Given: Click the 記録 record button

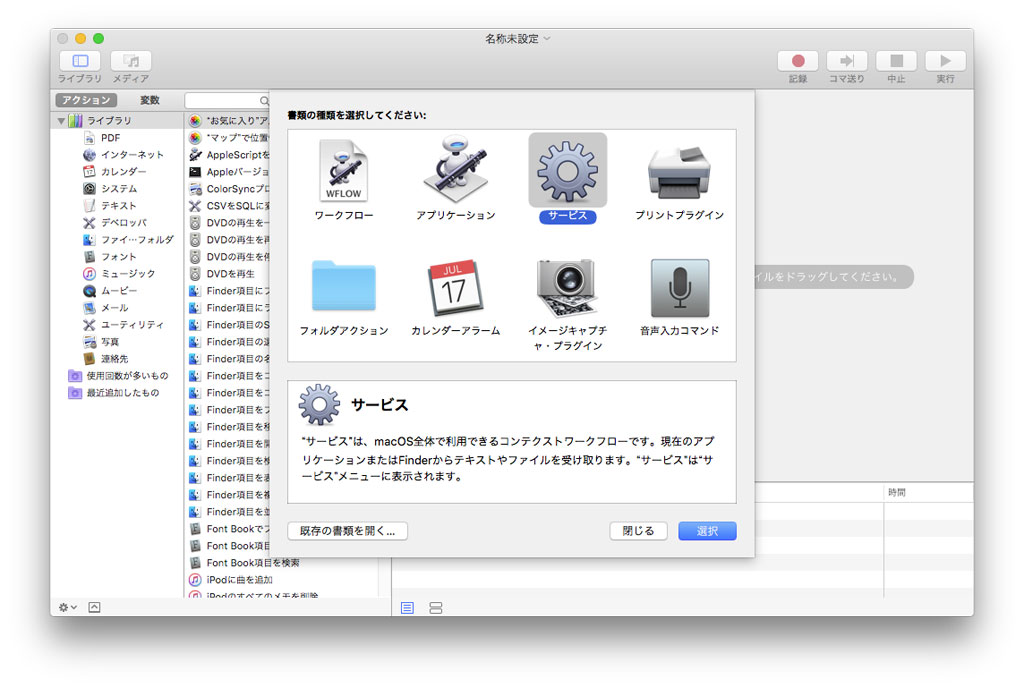Looking at the screenshot, I should 798,61.
